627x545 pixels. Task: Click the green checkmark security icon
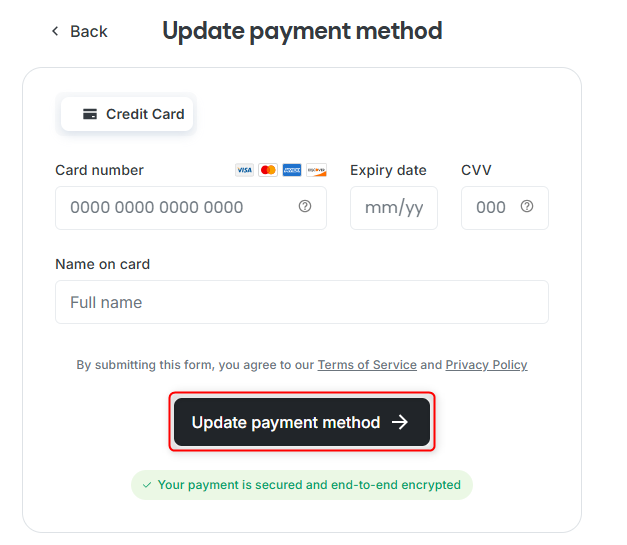[x=147, y=485]
